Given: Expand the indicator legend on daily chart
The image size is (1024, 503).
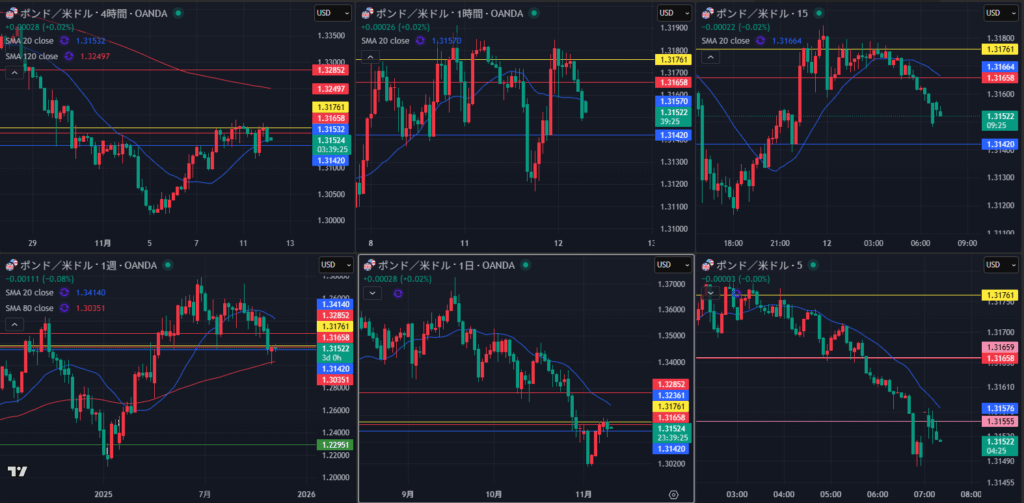Looking at the screenshot, I should [372, 294].
